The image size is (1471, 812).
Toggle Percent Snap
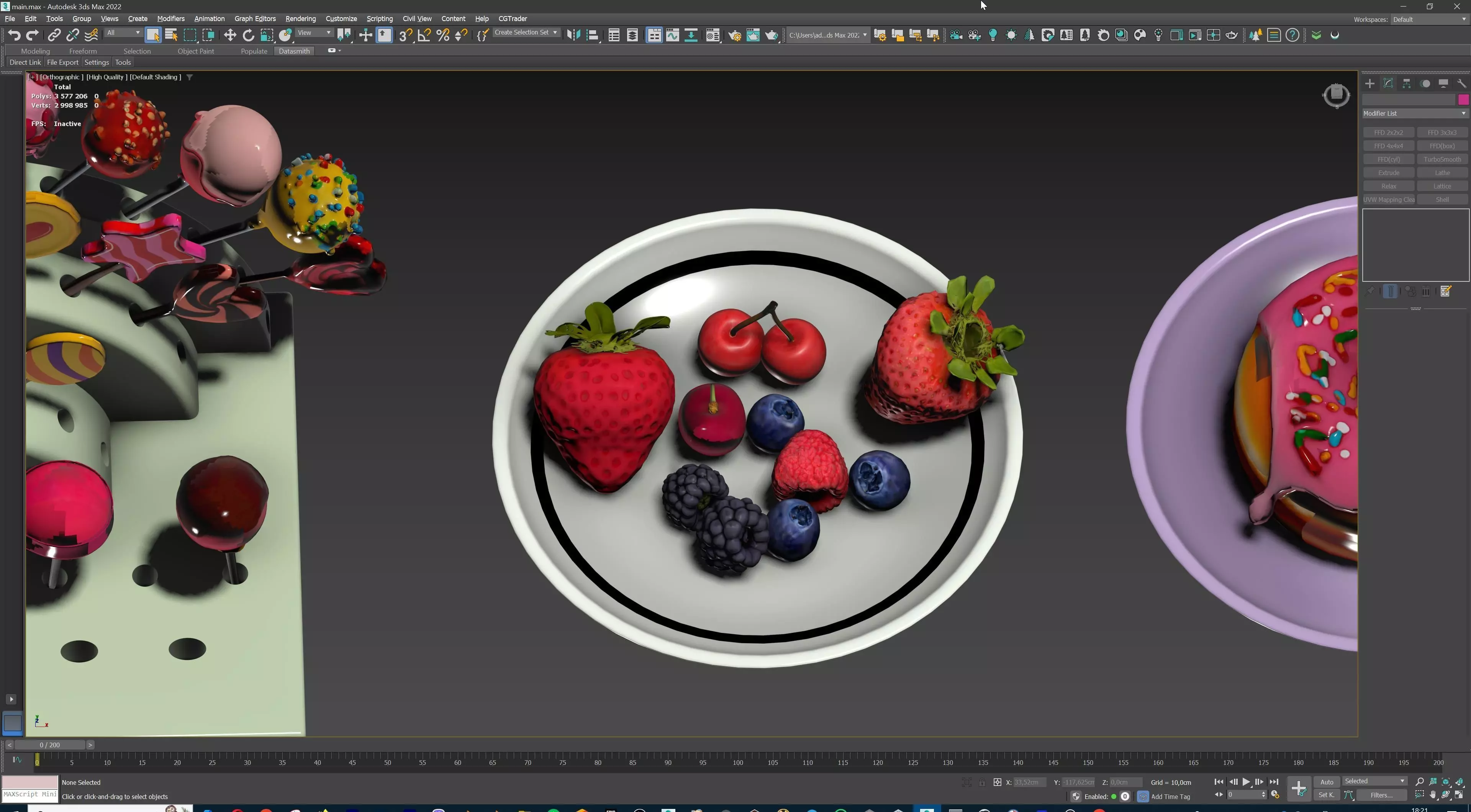tap(442, 35)
